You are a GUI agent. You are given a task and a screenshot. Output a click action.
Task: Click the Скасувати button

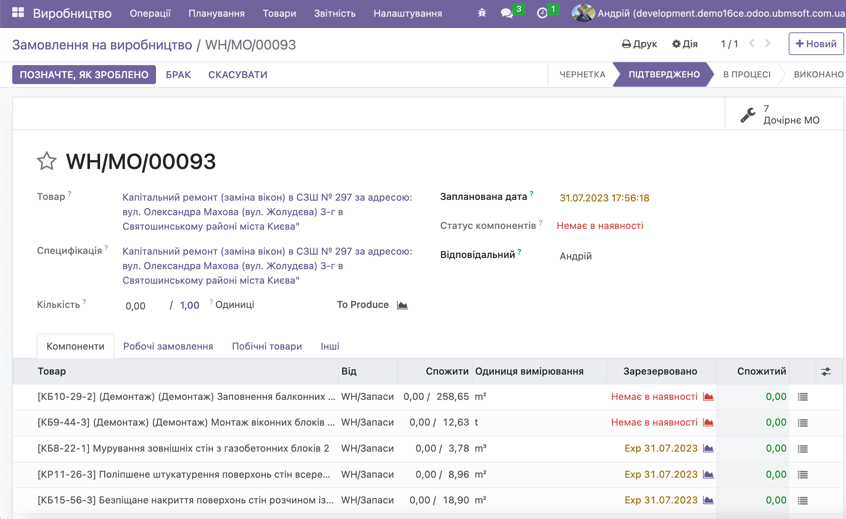(x=237, y=75)
